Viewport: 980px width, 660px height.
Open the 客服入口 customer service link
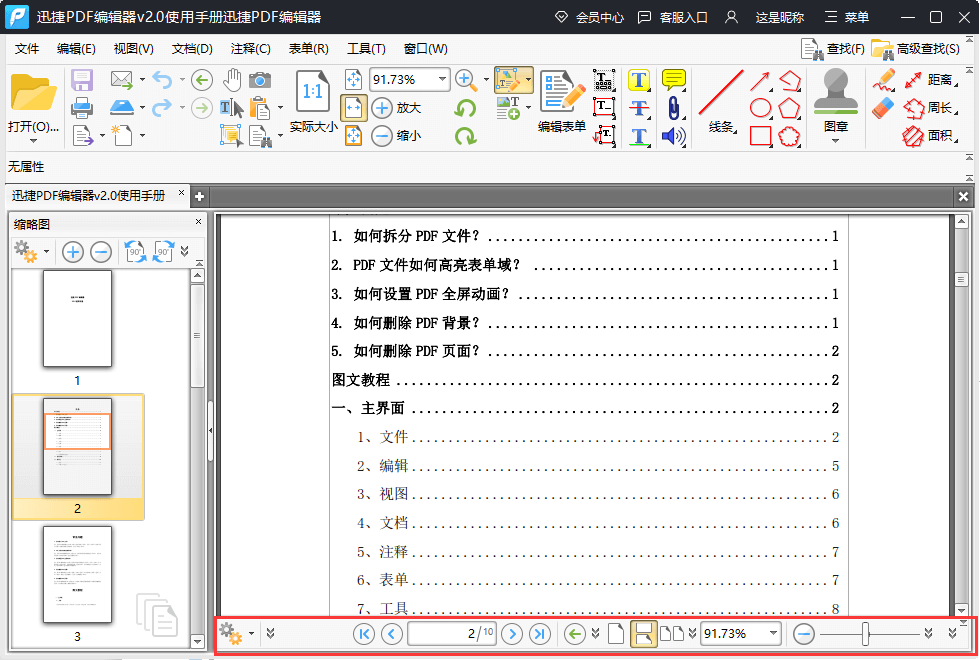point(672,17)
